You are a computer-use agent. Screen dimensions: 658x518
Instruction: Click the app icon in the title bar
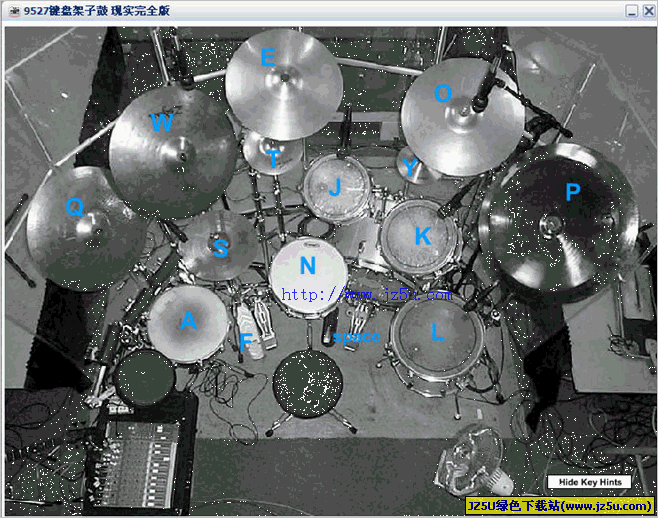[14, 11]
